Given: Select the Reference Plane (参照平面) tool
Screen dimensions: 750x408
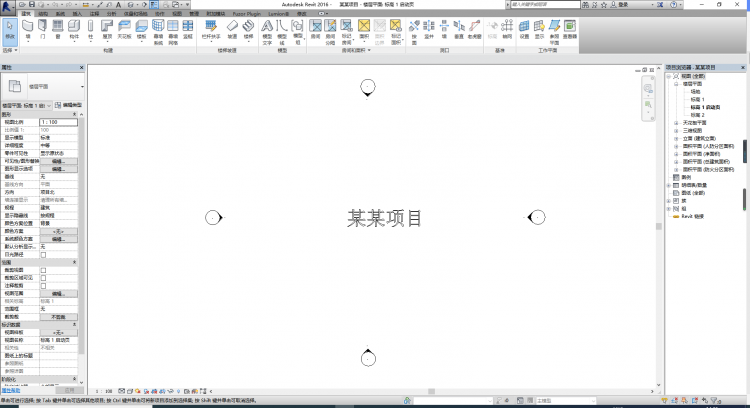Looking at the screenshot, I should pos(554,32).
